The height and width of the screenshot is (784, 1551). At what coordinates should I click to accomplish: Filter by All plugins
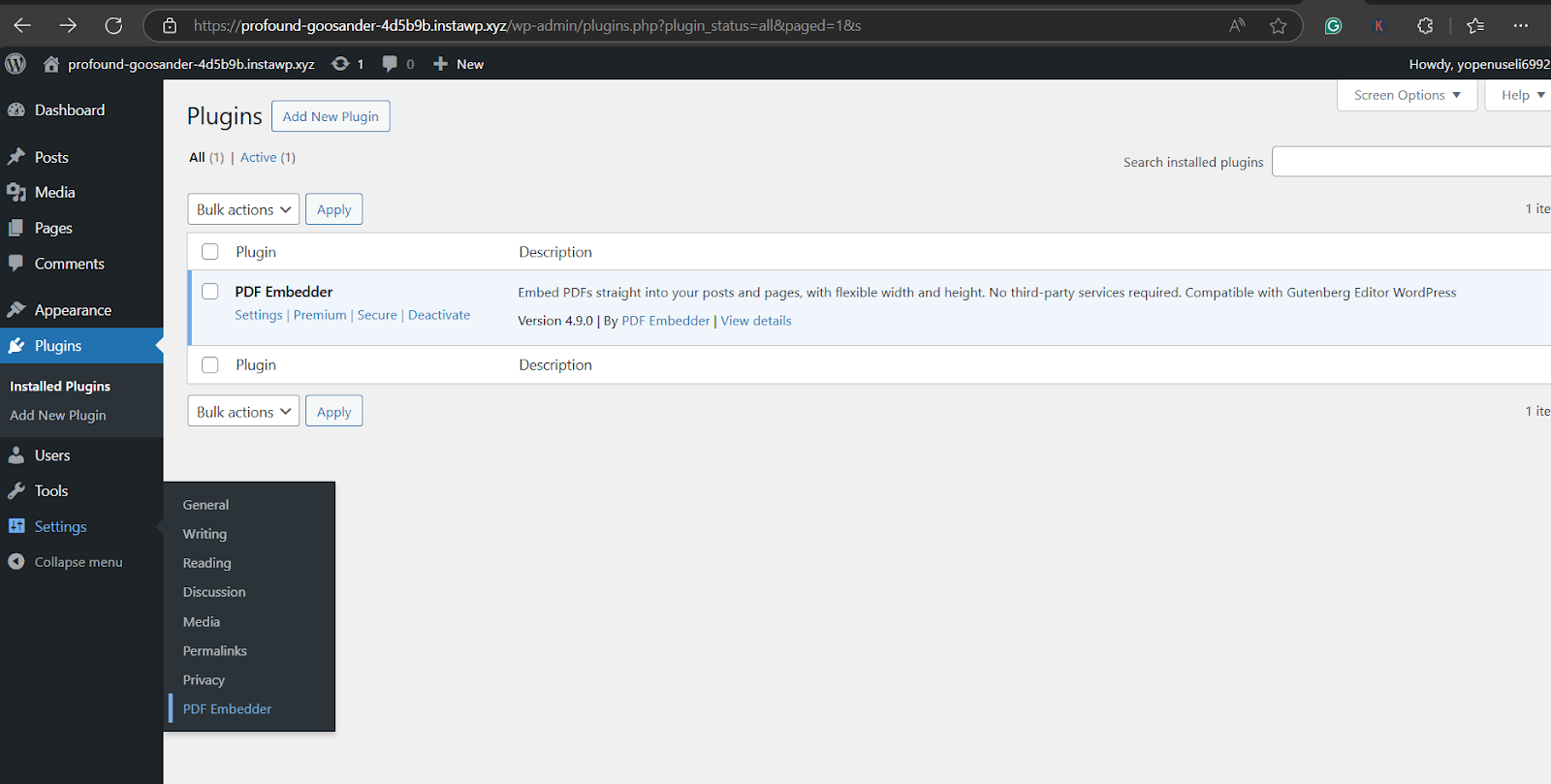pyautogui.click(x=198, y=157)
